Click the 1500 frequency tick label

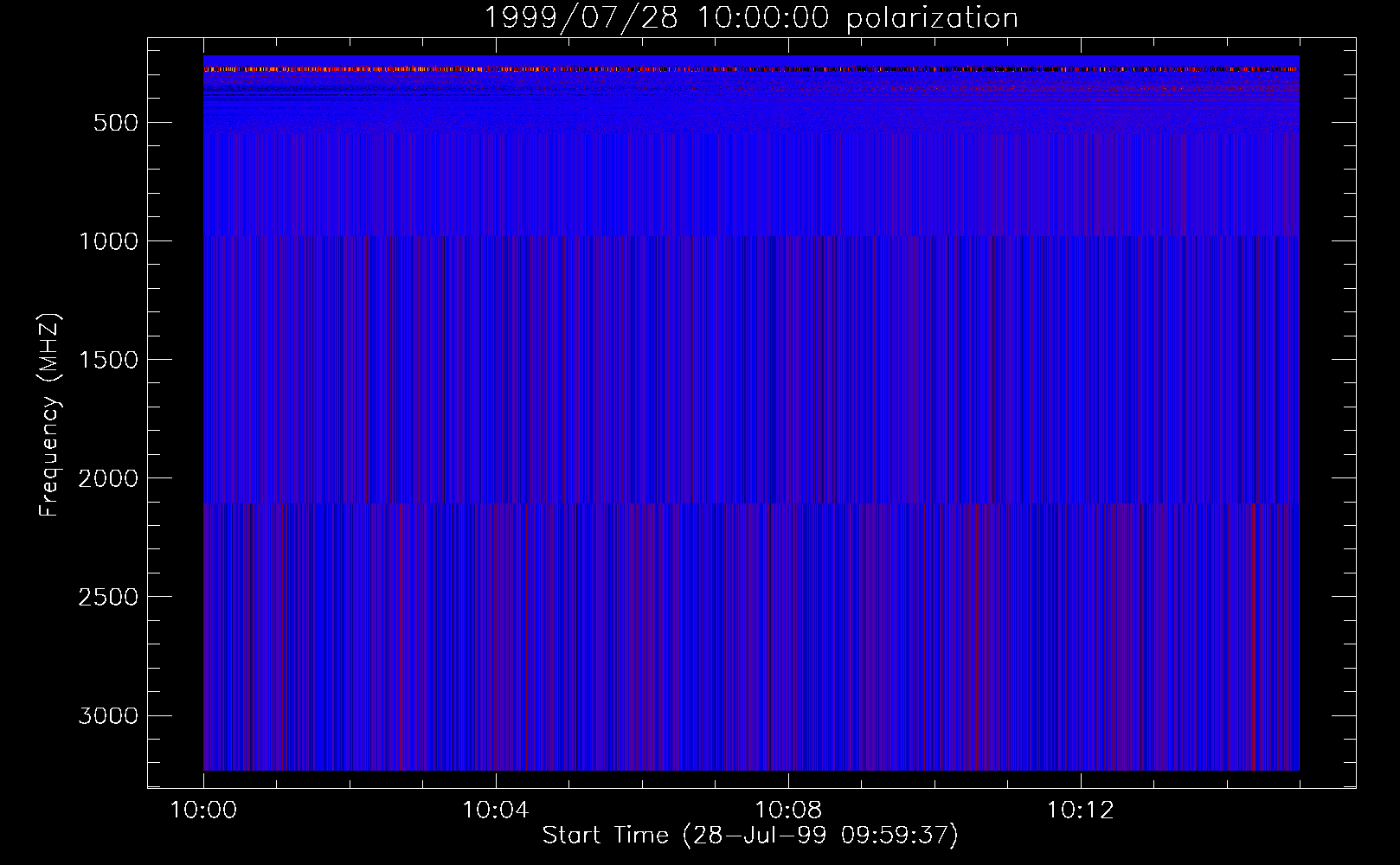coord(108,360)
